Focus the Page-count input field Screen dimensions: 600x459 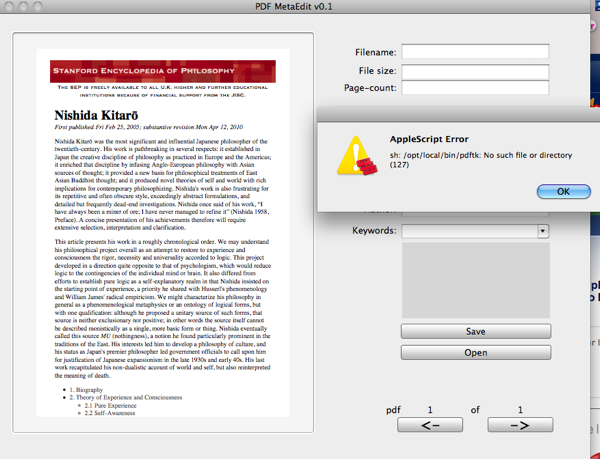[x=475, y=88]
